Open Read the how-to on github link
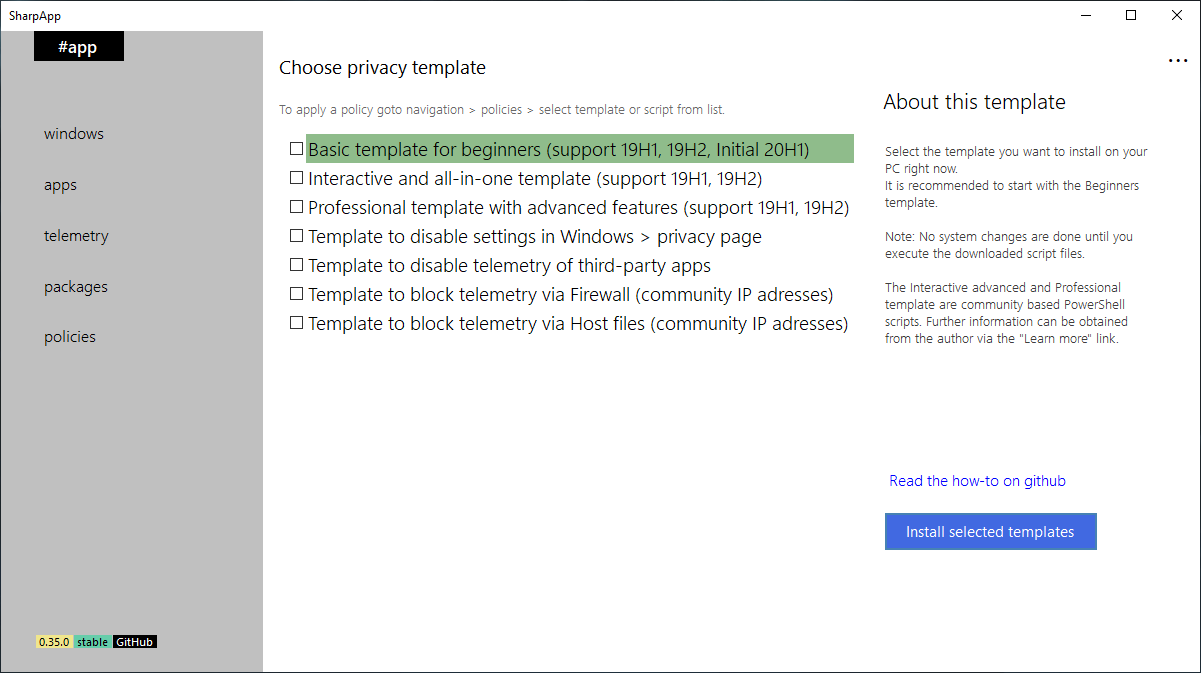The height and width of the screenshot is (673, 1201). coord(977,481)
